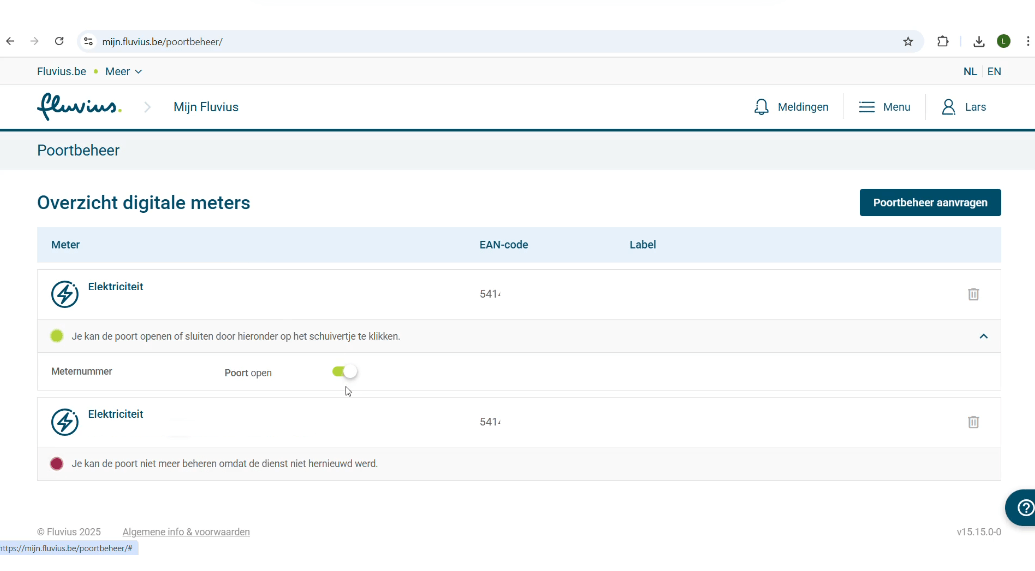1035x571 pixels.
Task: Open the Meldingen bell notifications
Action: coord(791,107)
